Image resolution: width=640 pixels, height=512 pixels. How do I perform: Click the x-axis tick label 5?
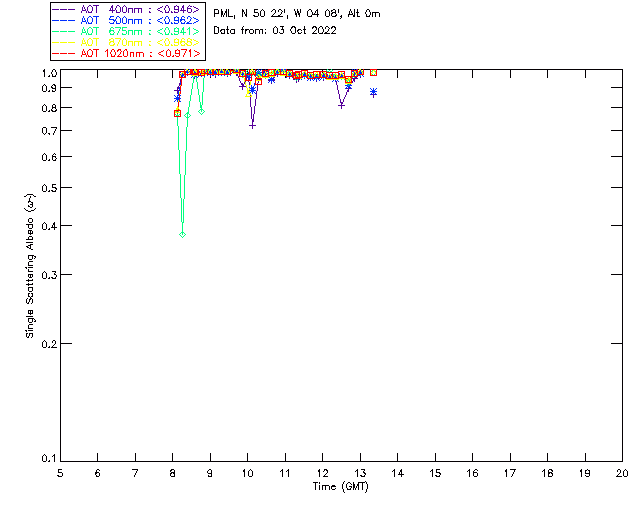(x=60, y=473)
